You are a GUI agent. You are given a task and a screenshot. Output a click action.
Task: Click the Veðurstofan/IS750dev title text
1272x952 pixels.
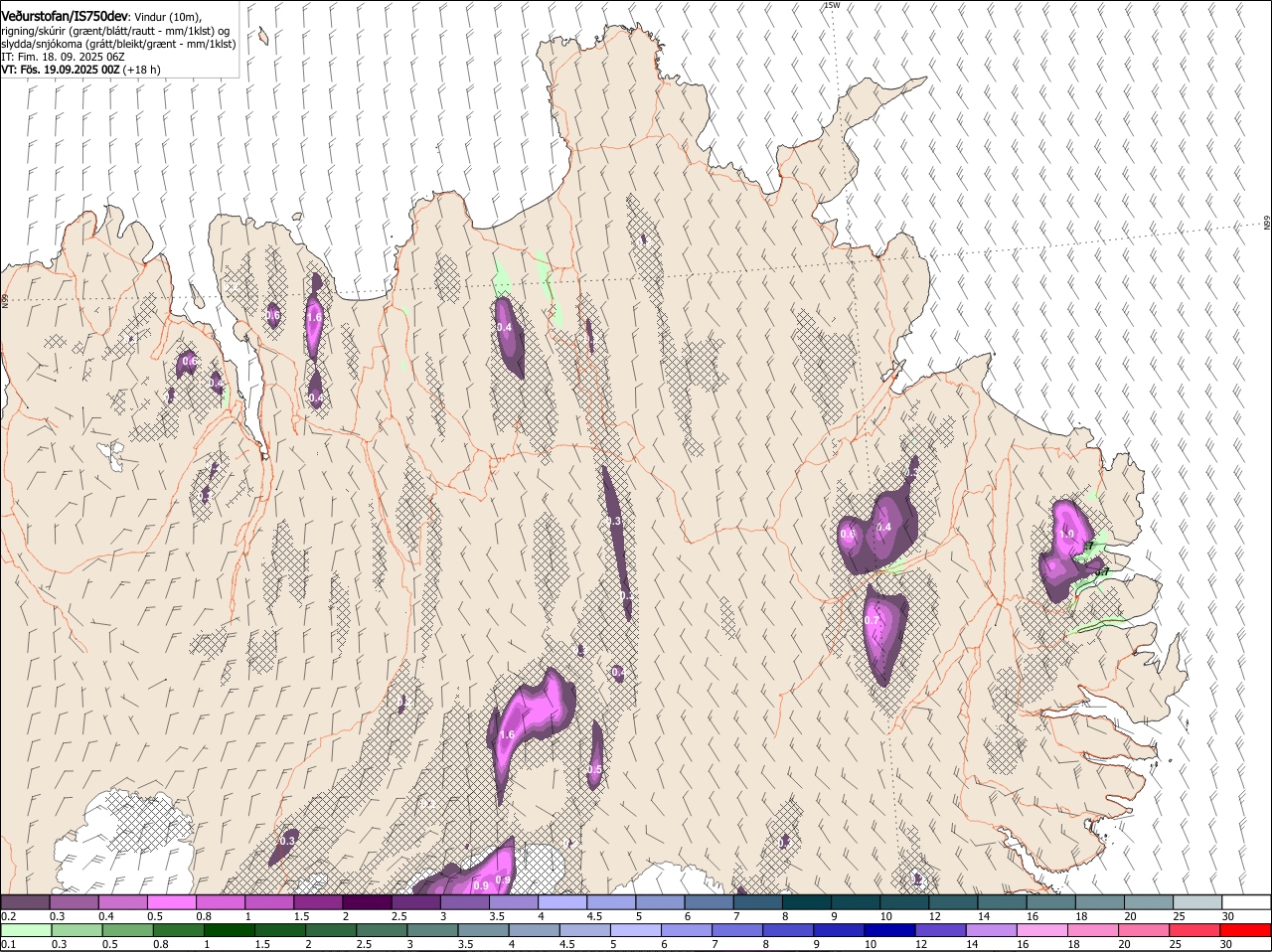[x=65, y=17]
